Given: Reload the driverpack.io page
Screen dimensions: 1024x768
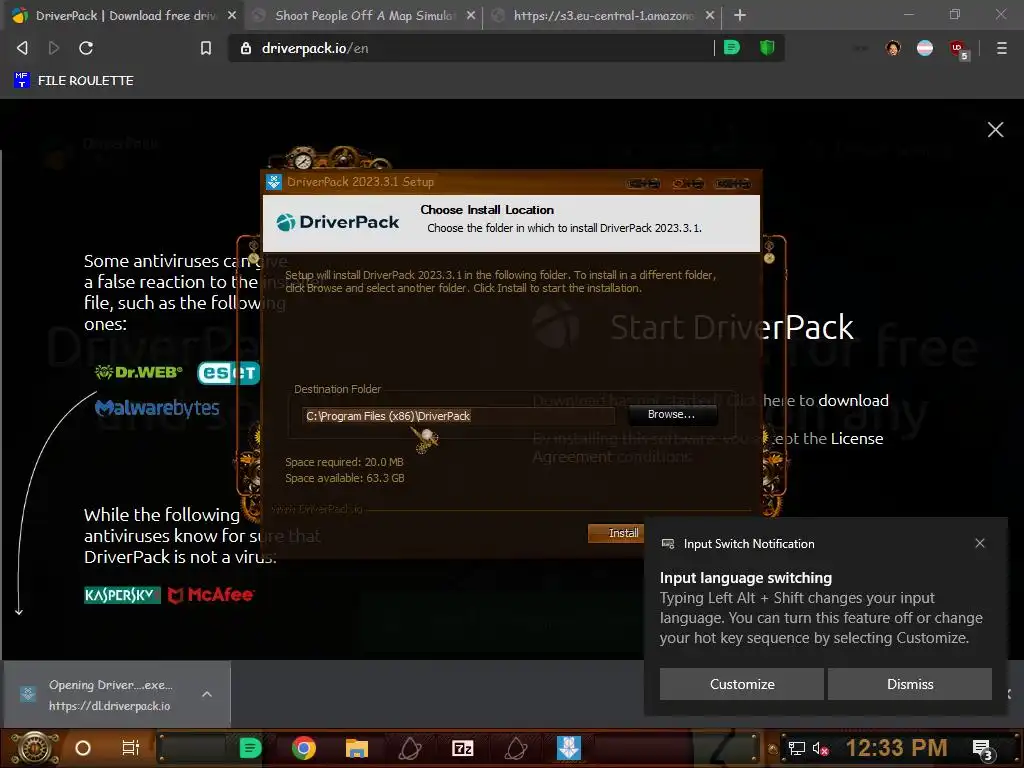Looking at the screenshot, I should (x=86, y=48).
